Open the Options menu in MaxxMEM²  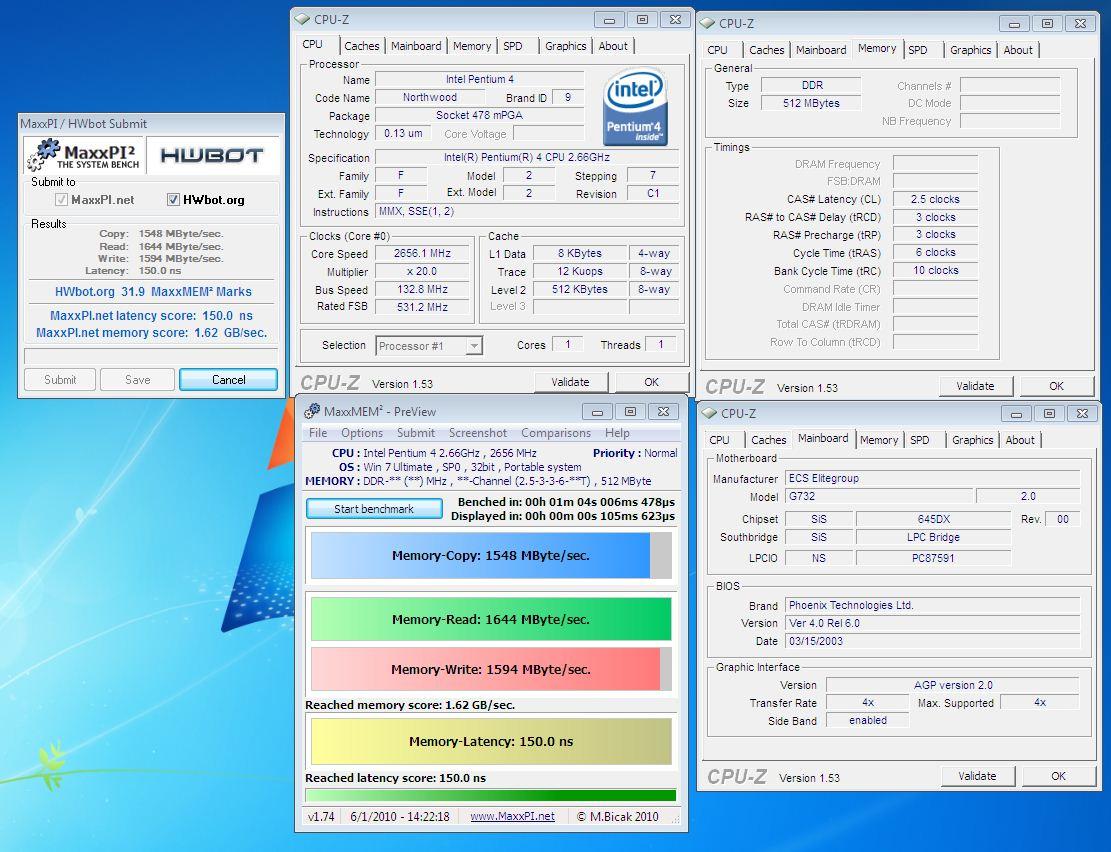point(361,433)
